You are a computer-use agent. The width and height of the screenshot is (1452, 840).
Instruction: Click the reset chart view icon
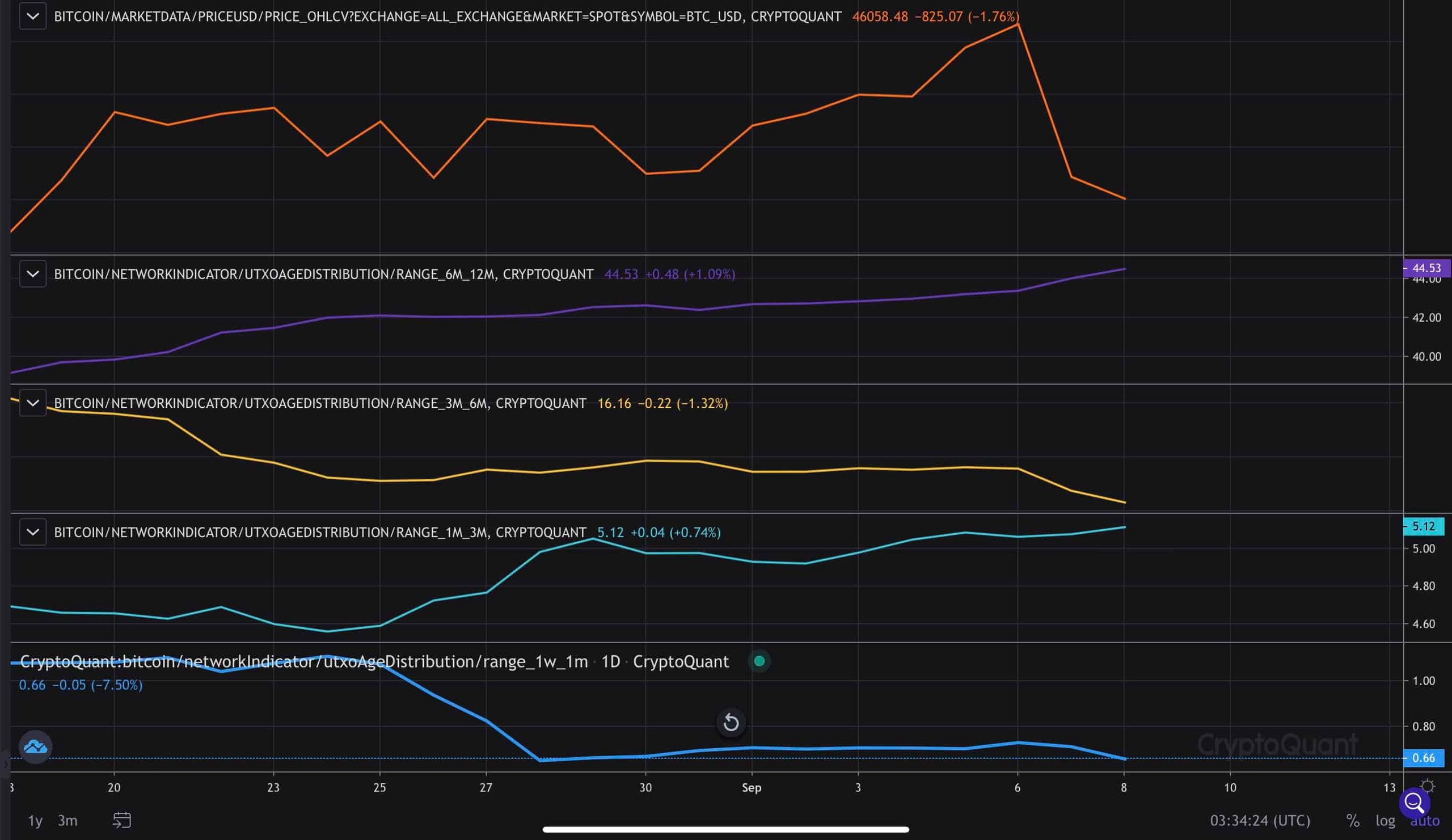[731, 722]
